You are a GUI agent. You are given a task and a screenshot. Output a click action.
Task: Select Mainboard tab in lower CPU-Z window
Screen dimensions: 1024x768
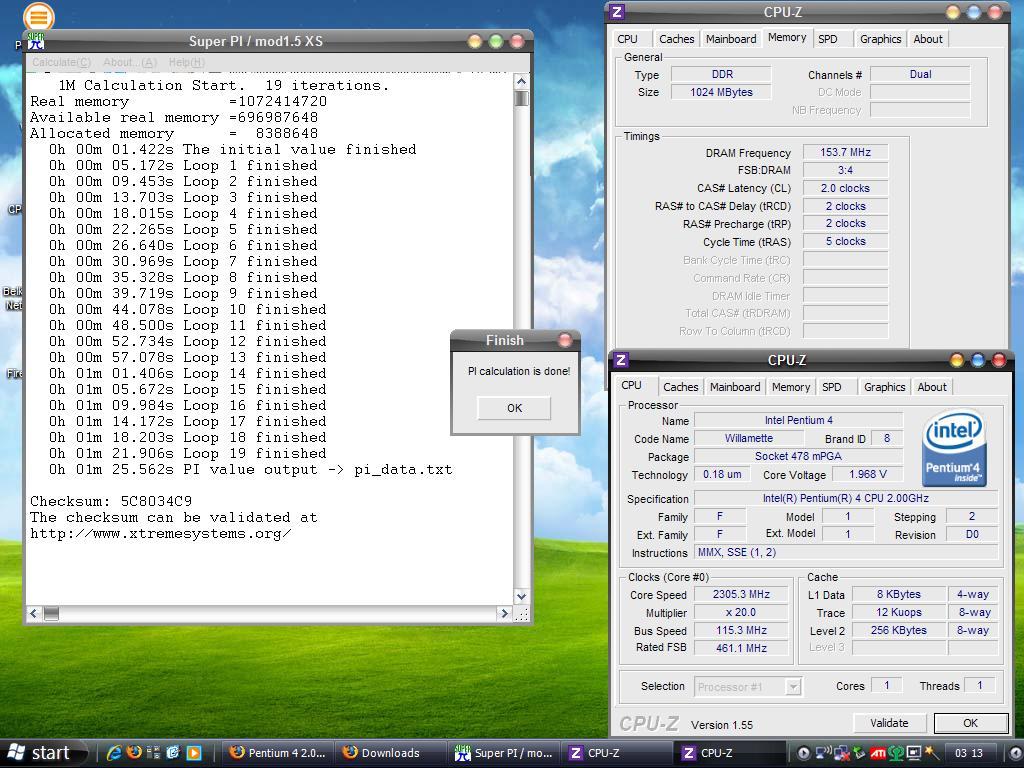735,387
